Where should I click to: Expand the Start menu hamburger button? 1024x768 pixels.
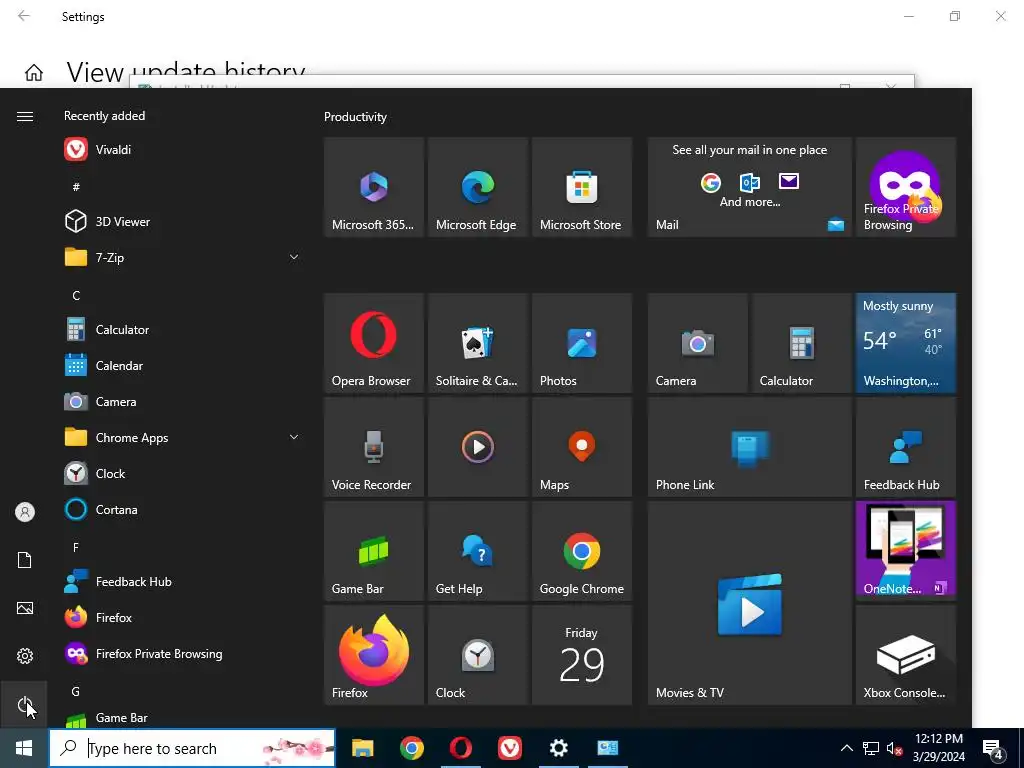coord(25,116)
